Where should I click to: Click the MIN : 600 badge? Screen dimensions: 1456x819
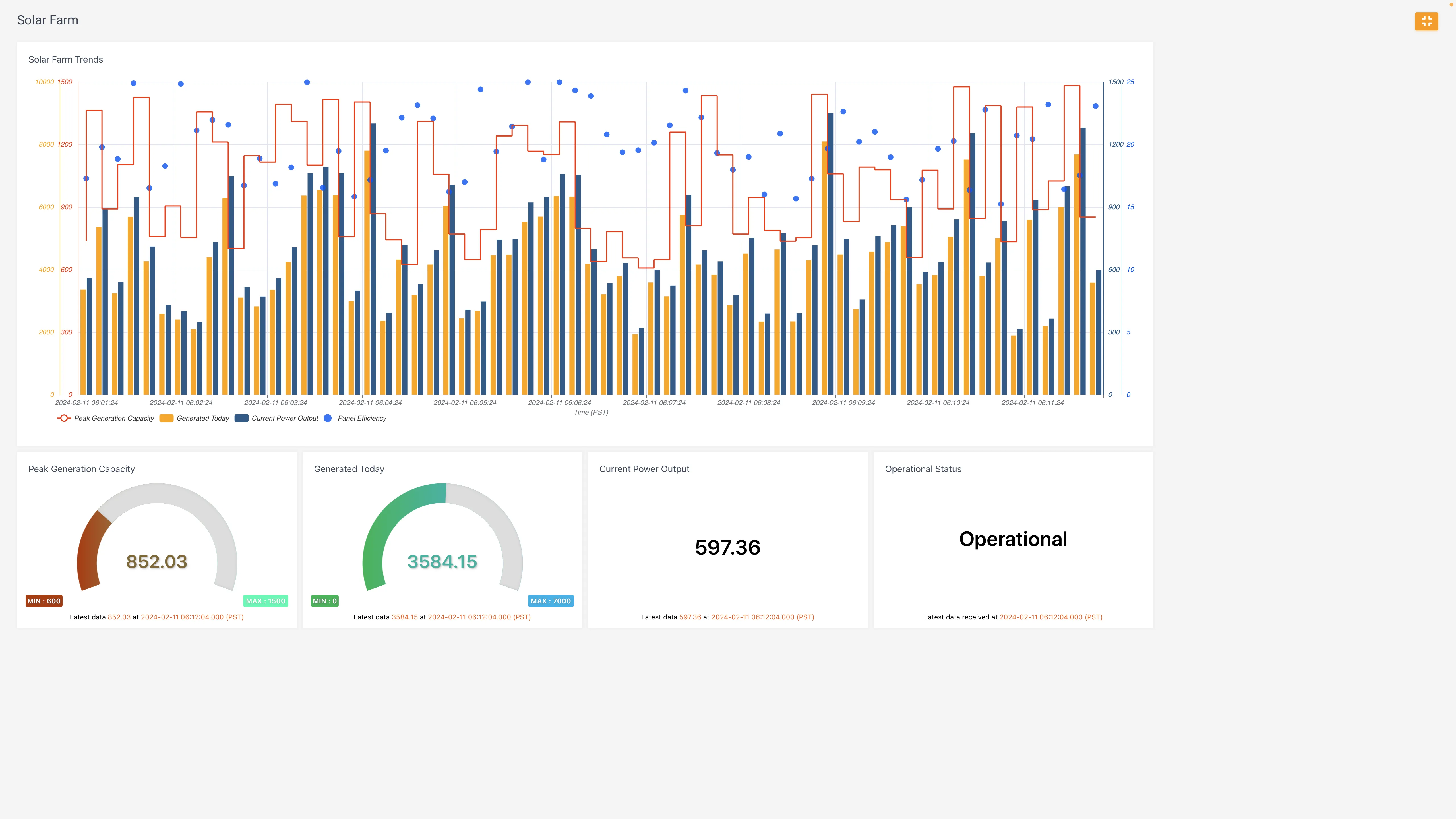coord(44,601)
